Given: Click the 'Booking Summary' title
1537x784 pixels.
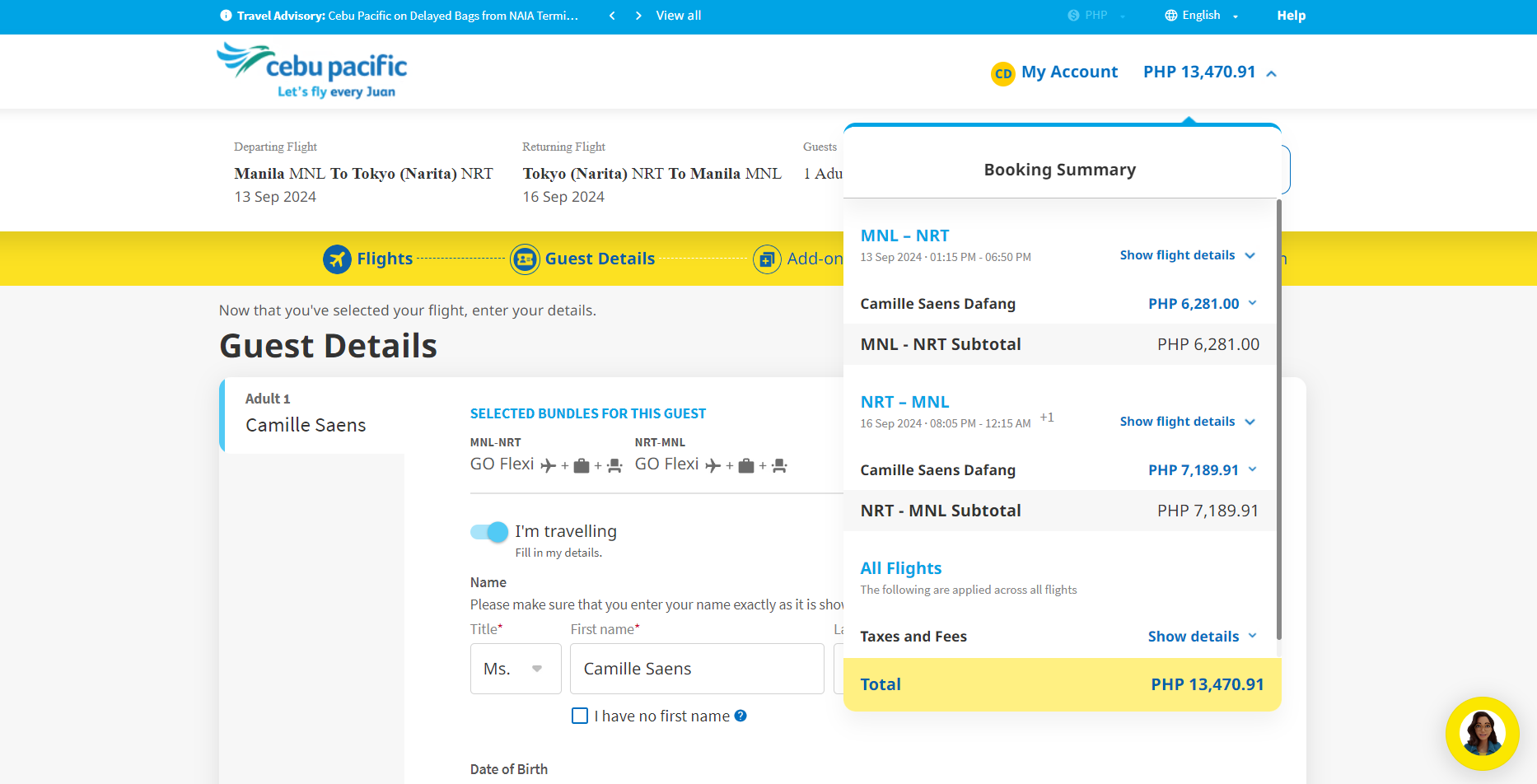Looking at the screenshot, I should (1060, 170).
